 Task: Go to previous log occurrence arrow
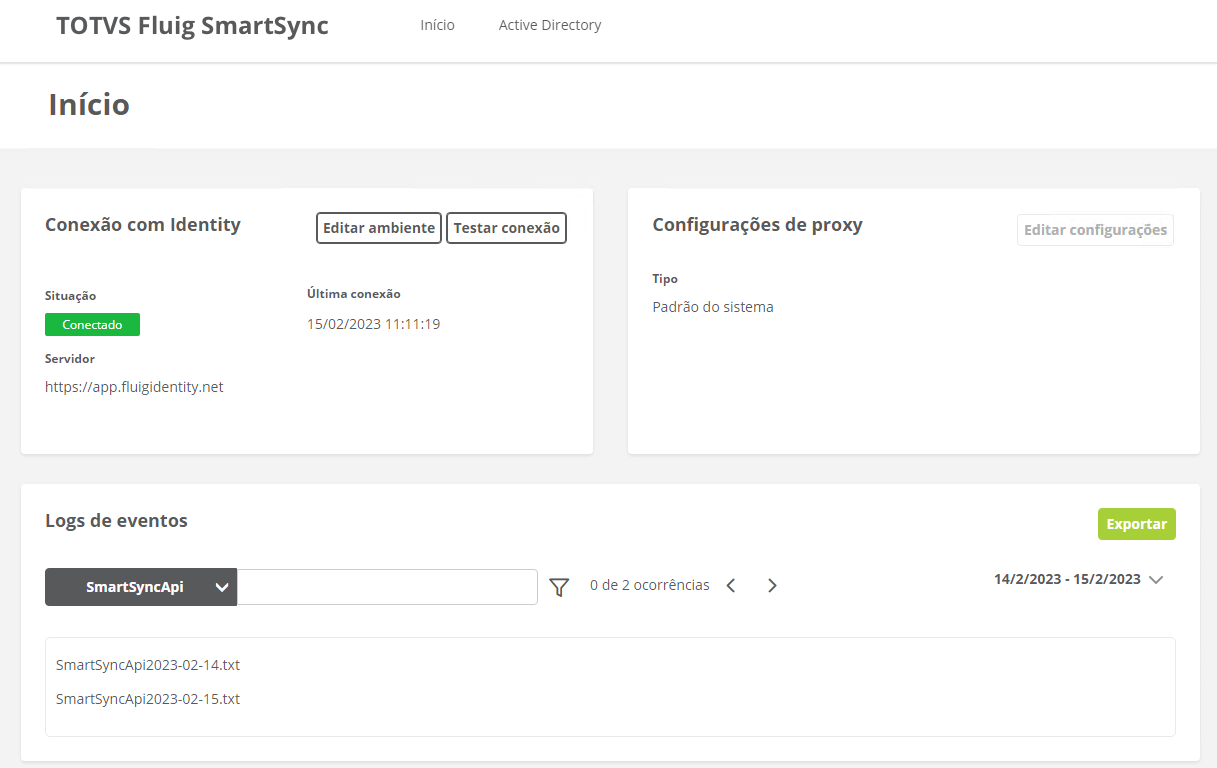point(731,586)
